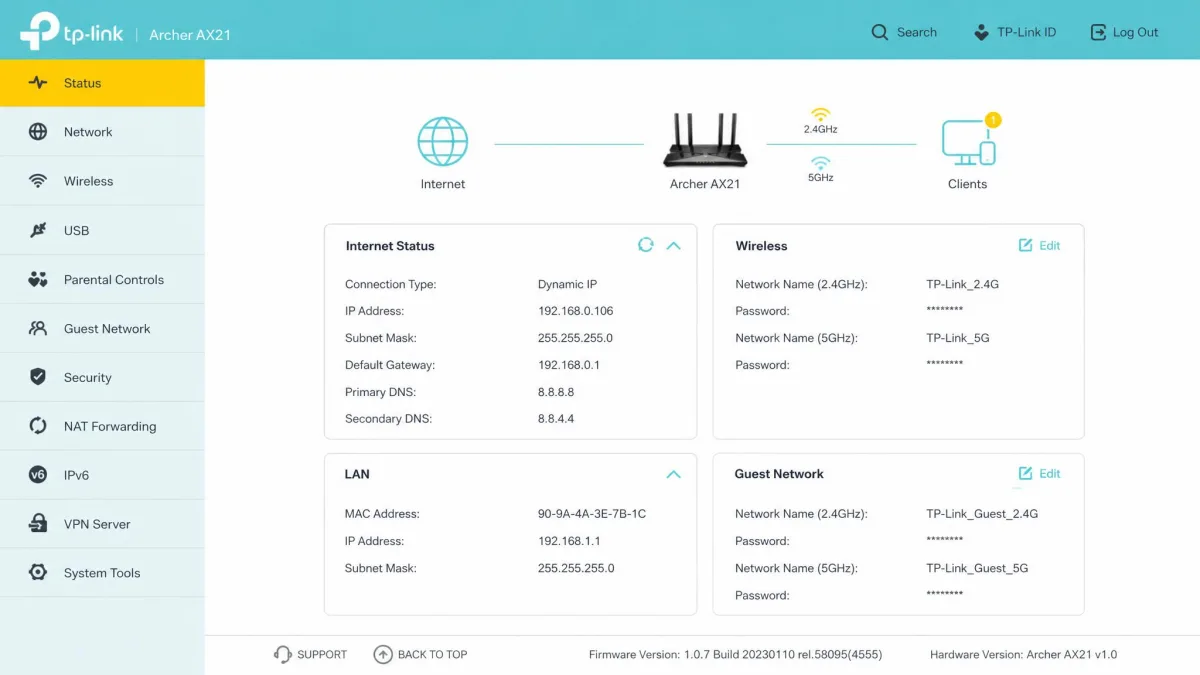Image resolution: width=1200 pixels, height=675 pixels.
Task: Click the Clients devices icon
Action: click(968, 143)
